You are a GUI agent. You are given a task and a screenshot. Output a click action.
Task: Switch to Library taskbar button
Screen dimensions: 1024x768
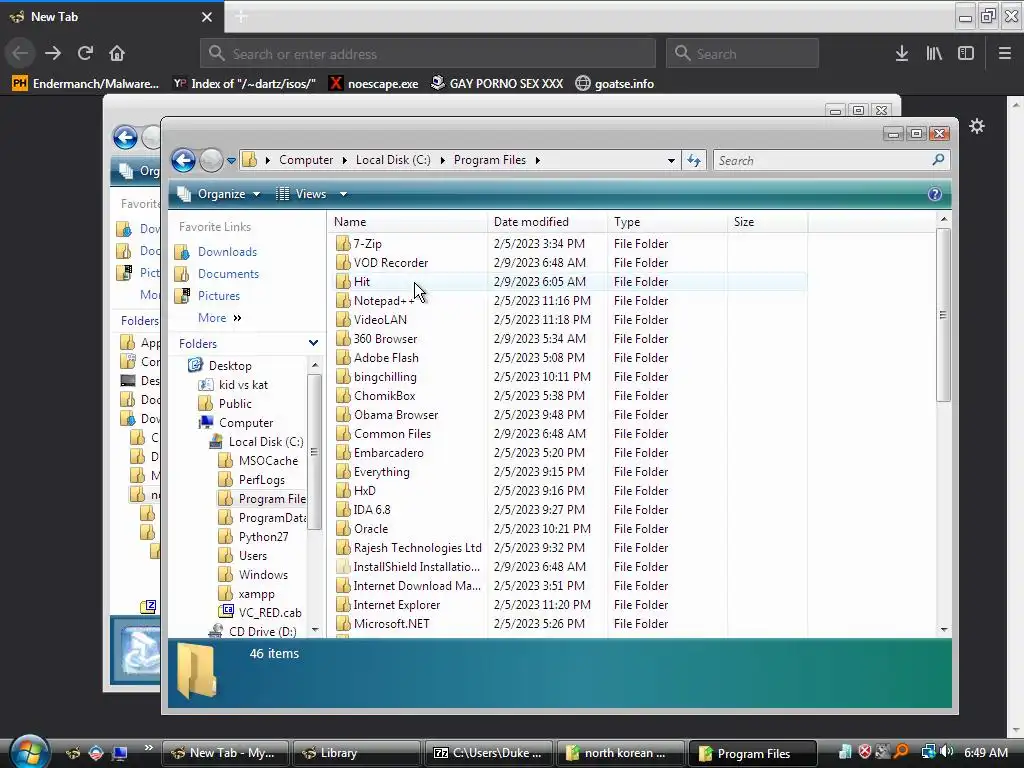(357, 753)
